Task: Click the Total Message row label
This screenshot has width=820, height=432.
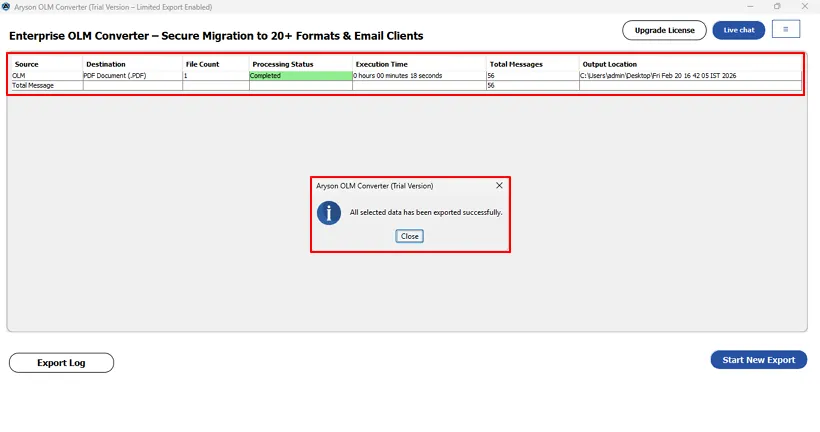Action: [33, 86]
